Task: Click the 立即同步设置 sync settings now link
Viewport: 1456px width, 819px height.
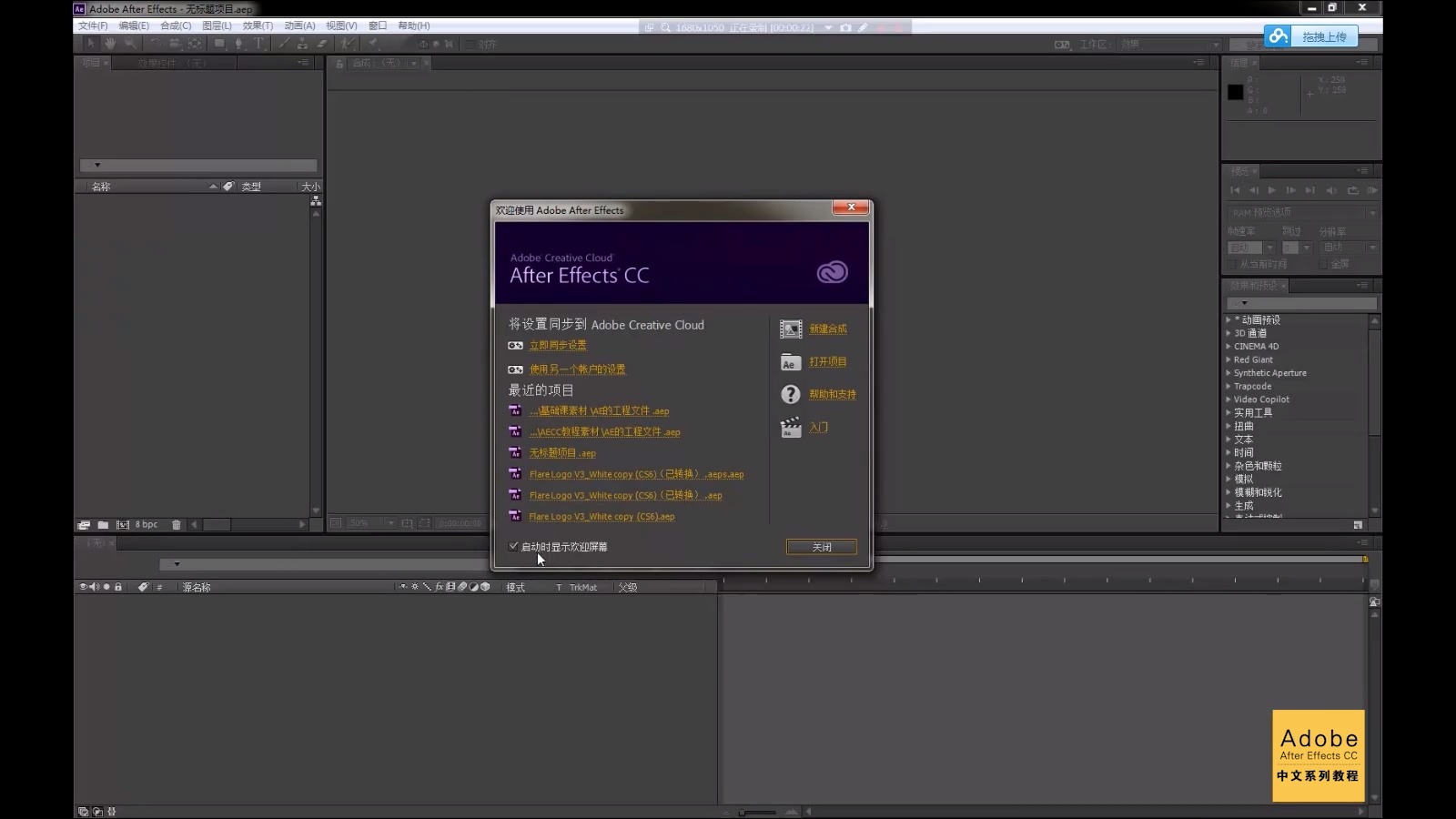Action: click(x=558, y=346)
